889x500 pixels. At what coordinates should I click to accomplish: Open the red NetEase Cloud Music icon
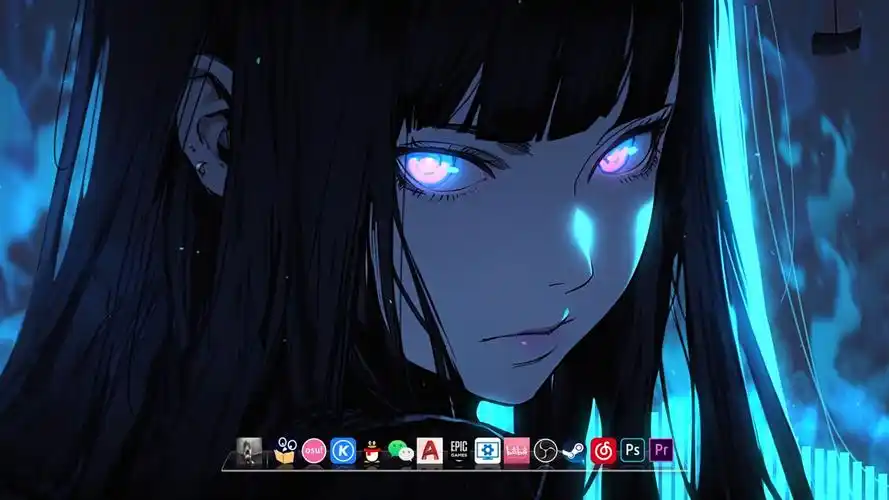(x=603, y=451)
